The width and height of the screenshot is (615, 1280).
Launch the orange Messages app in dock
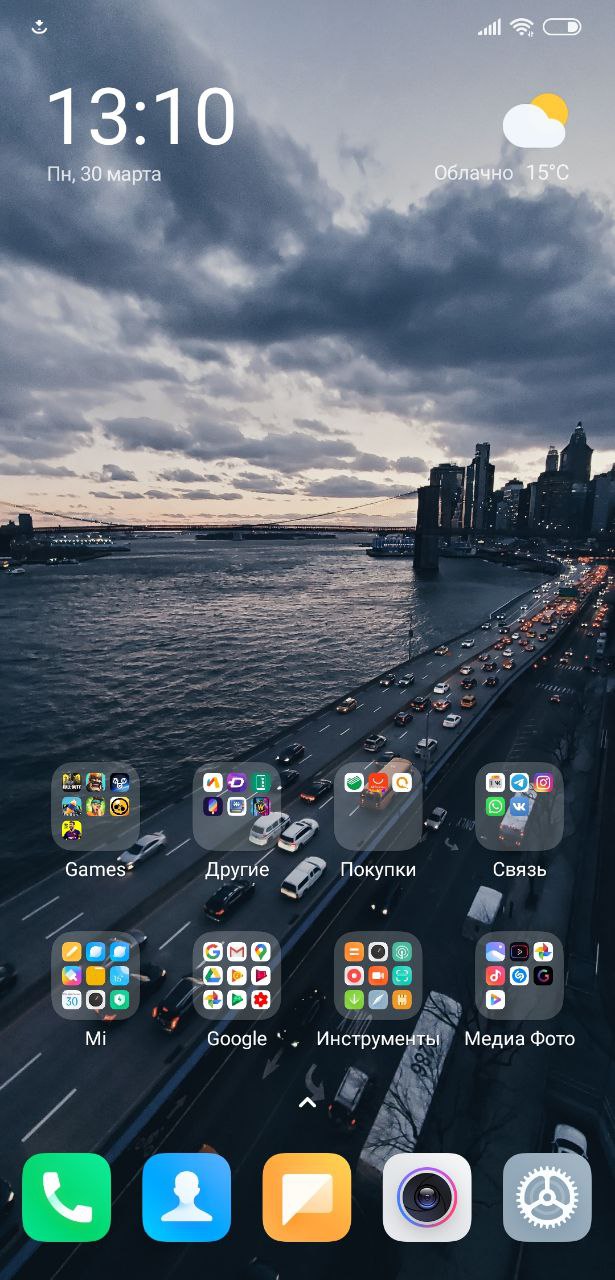307,1197
